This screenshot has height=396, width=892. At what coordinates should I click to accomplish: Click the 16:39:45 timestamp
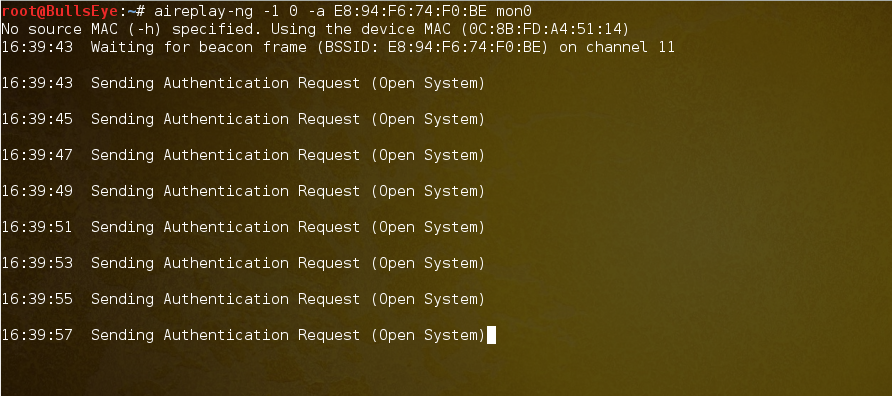tap(37, 119)
